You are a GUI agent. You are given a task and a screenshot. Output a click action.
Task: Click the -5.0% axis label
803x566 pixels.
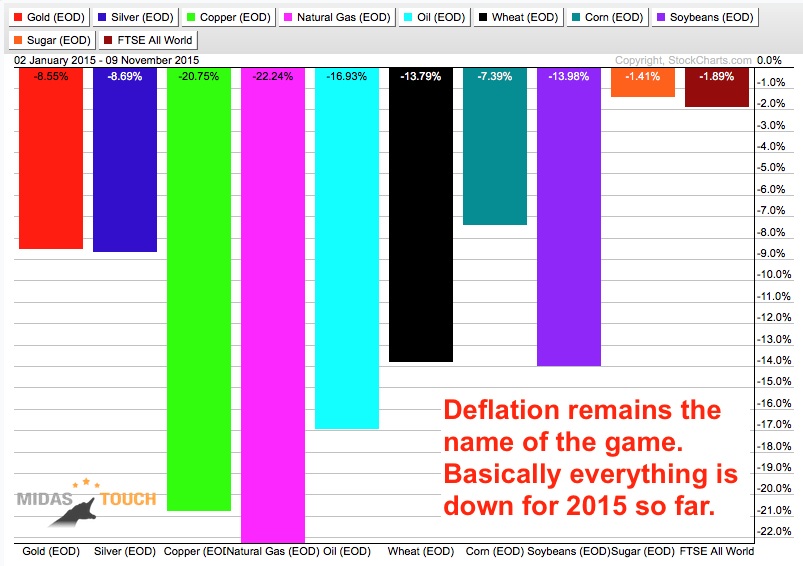point(772,167)
